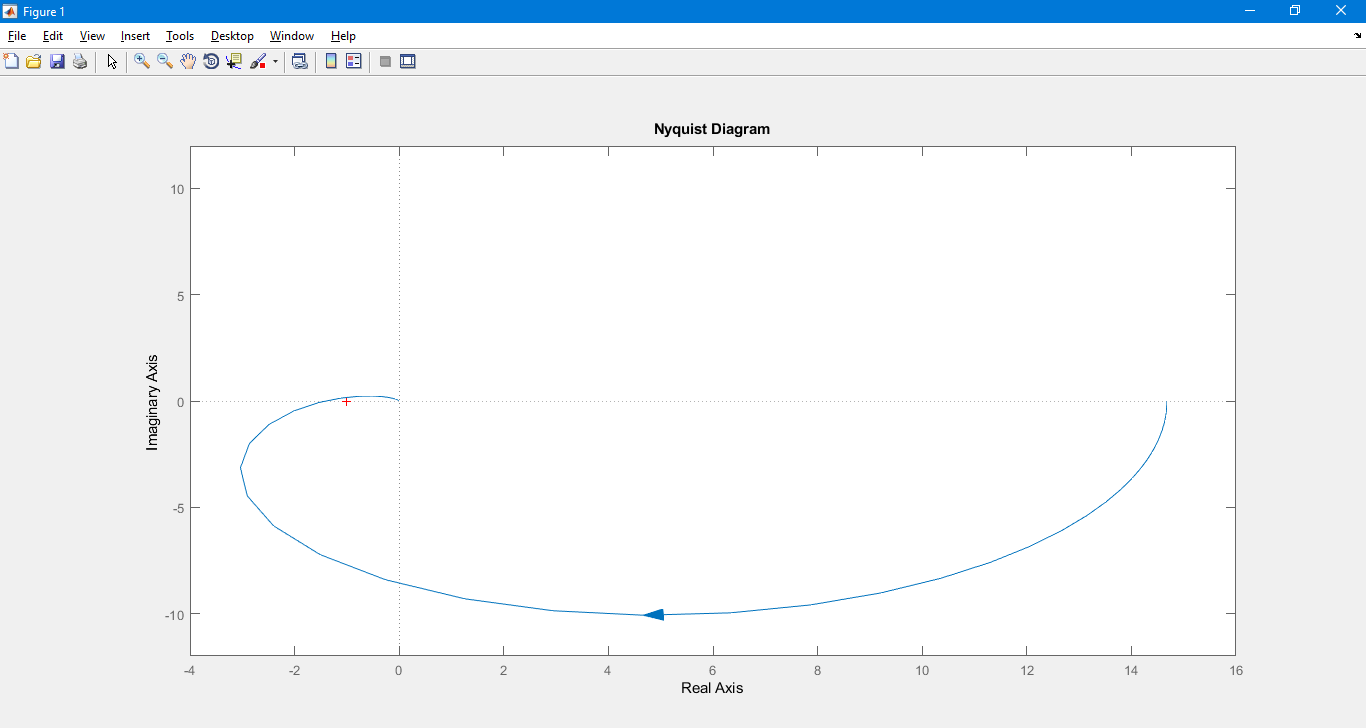Image resolution: width=1366 pixels, height=728 pixels.
Task: Open the Brush color dropdown arrow
Action: [275, 61]
